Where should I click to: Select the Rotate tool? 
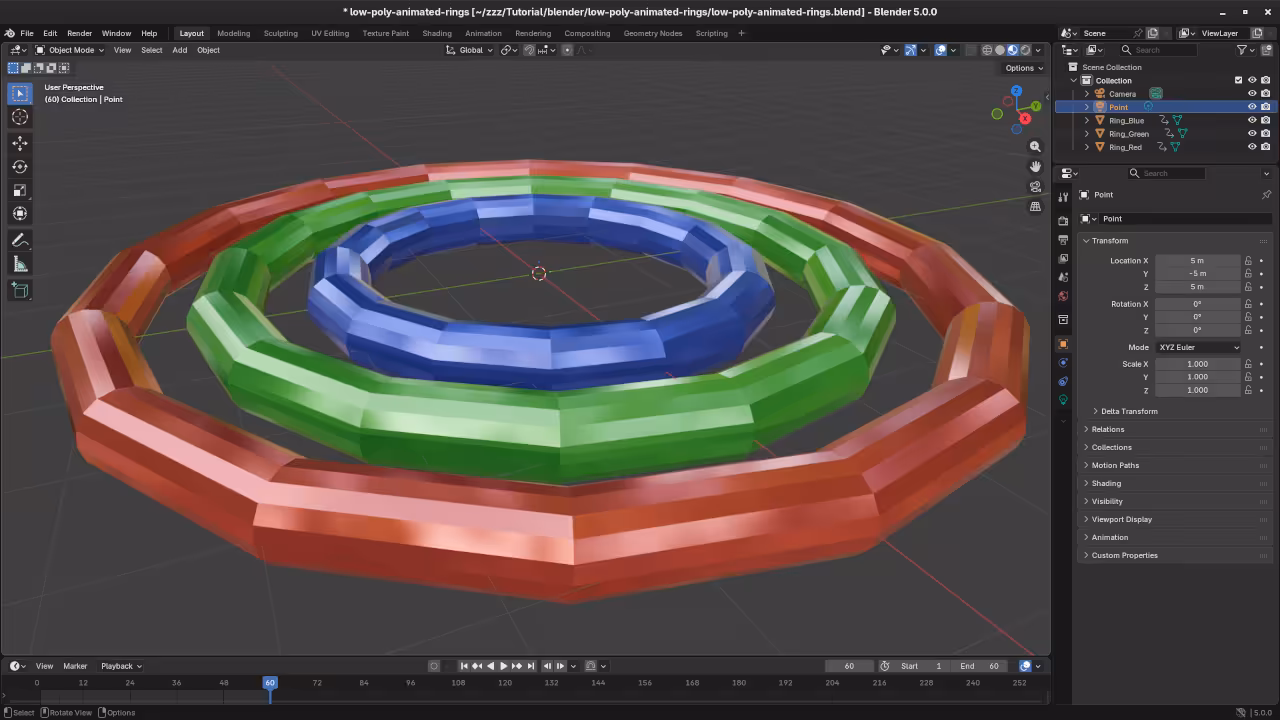20,166
